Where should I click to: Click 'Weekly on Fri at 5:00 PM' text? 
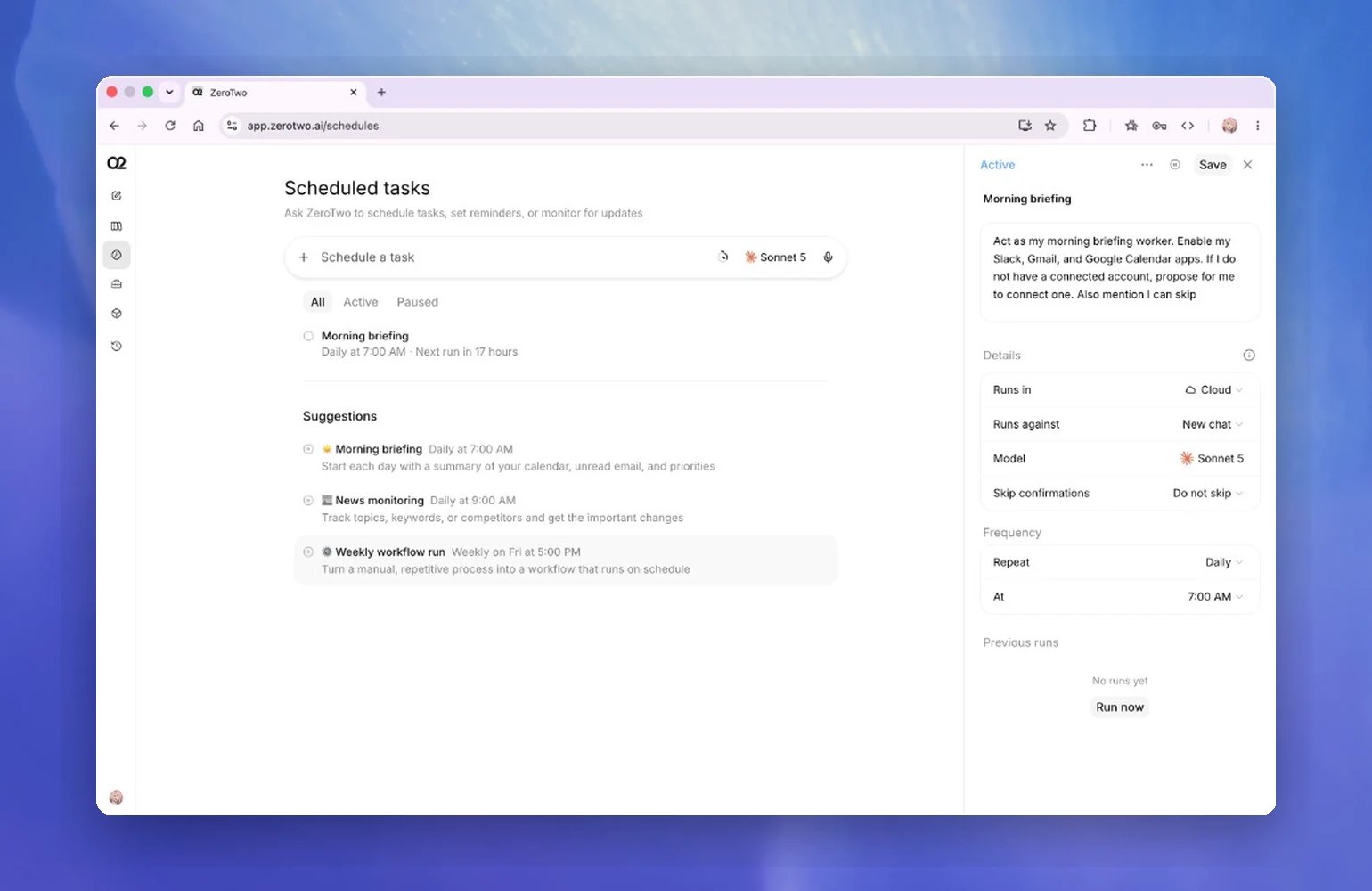(x=516, y=552)
